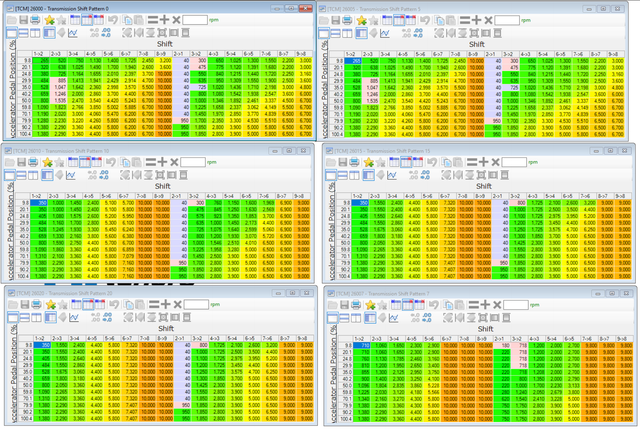Paste icon in Shift Pattern 5 window
This screenshot has height=431, width=640.
(x=451, y=20)
